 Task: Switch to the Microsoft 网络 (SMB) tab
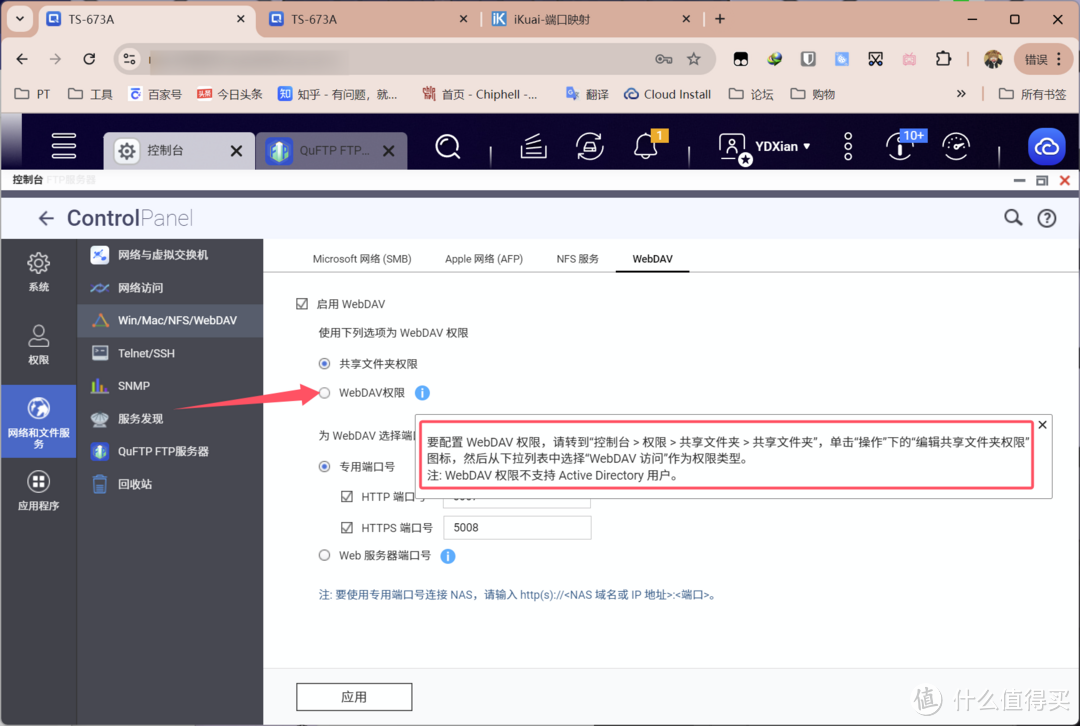tap(362, 259)
